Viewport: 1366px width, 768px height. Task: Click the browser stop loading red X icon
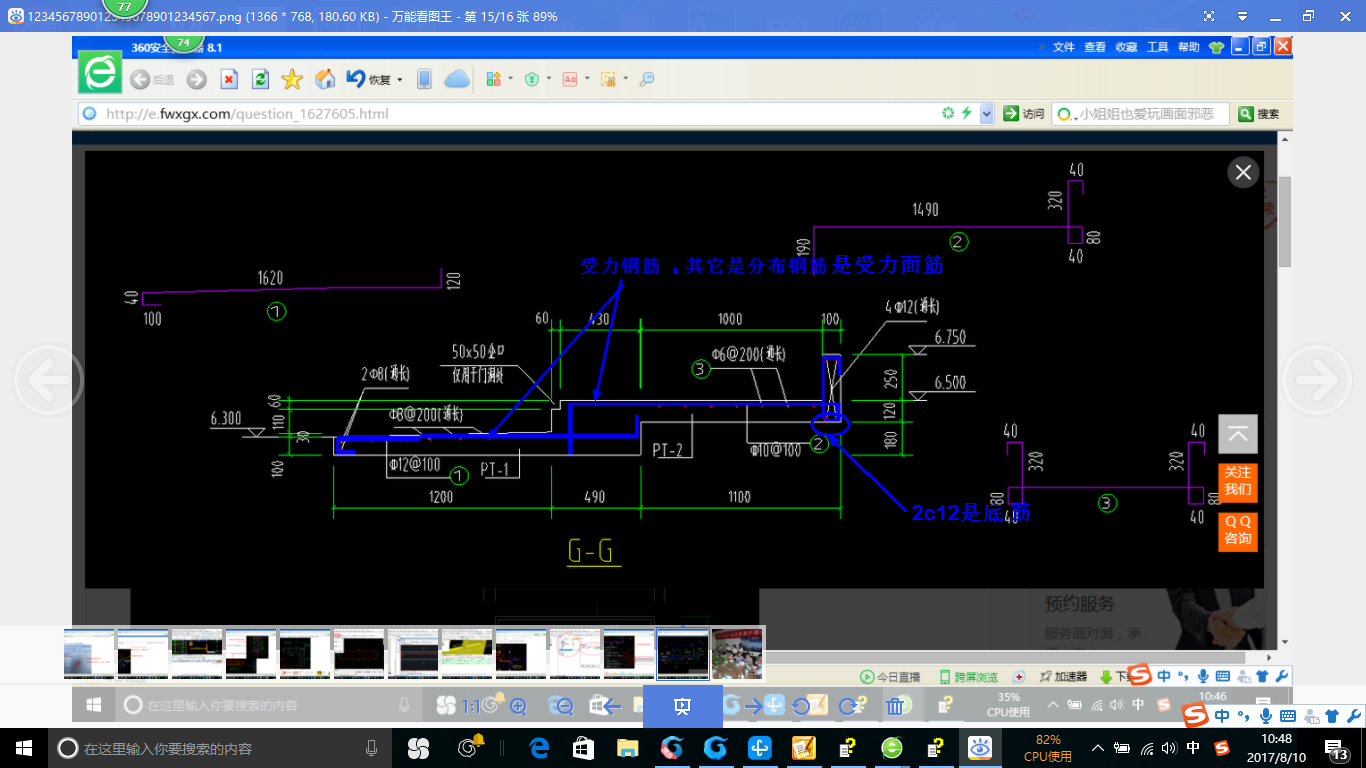[229, 79]
